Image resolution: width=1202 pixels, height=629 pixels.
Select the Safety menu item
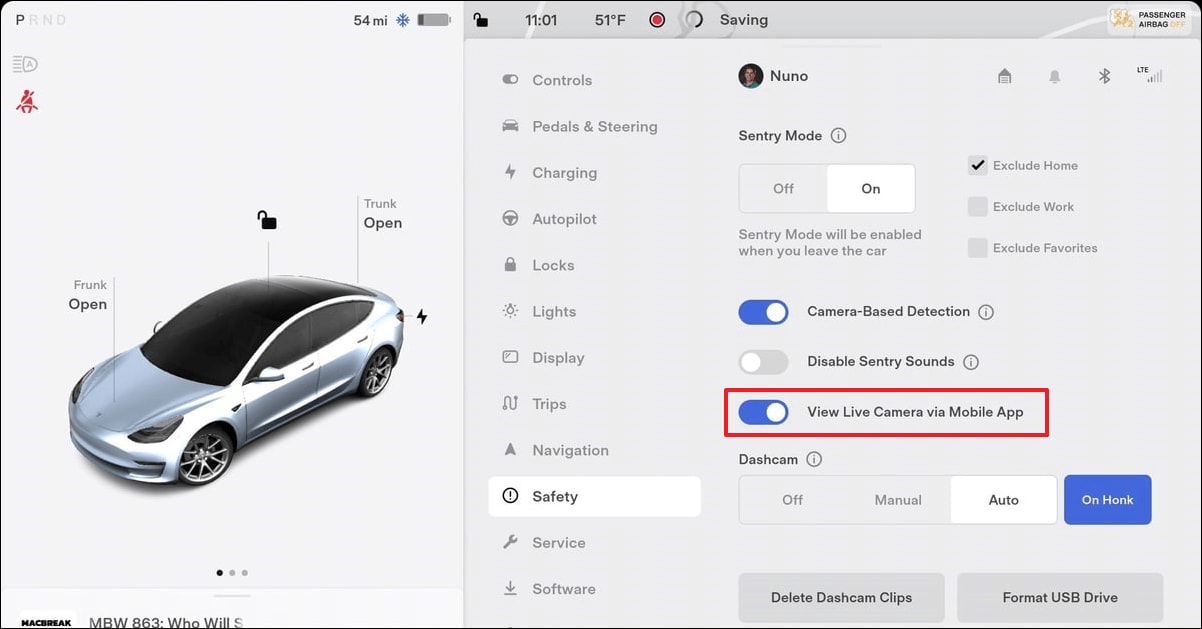pyautogui.click(x=595, y=496)
